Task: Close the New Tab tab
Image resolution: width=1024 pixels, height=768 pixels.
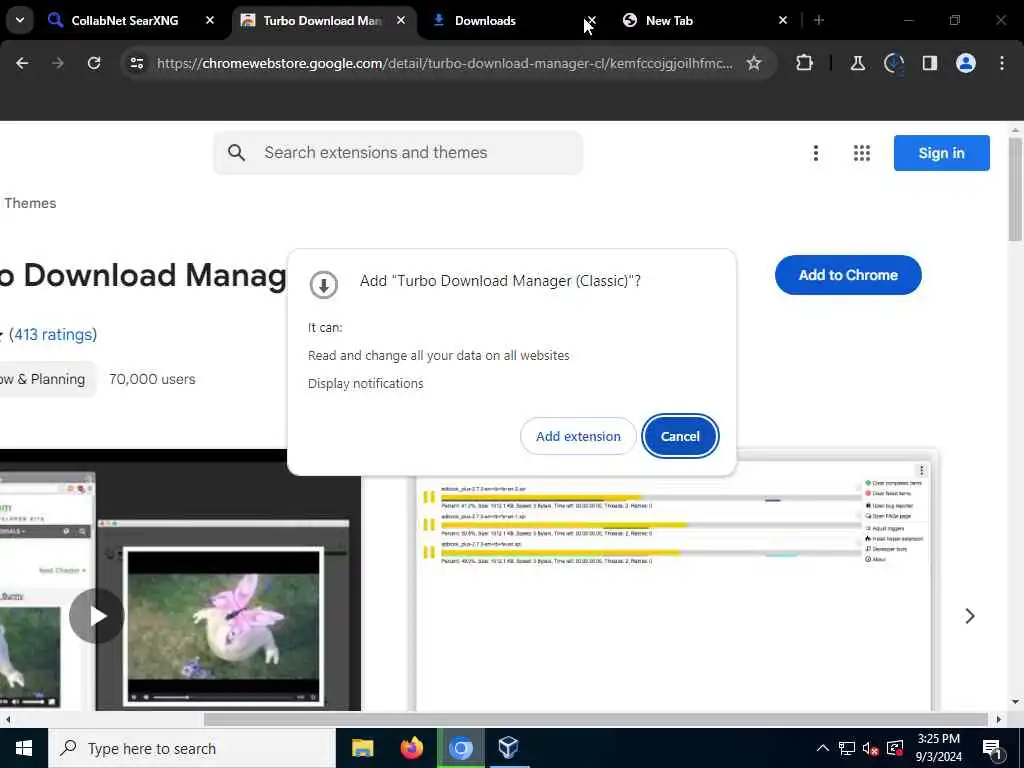Action: [x=782, y=21]
